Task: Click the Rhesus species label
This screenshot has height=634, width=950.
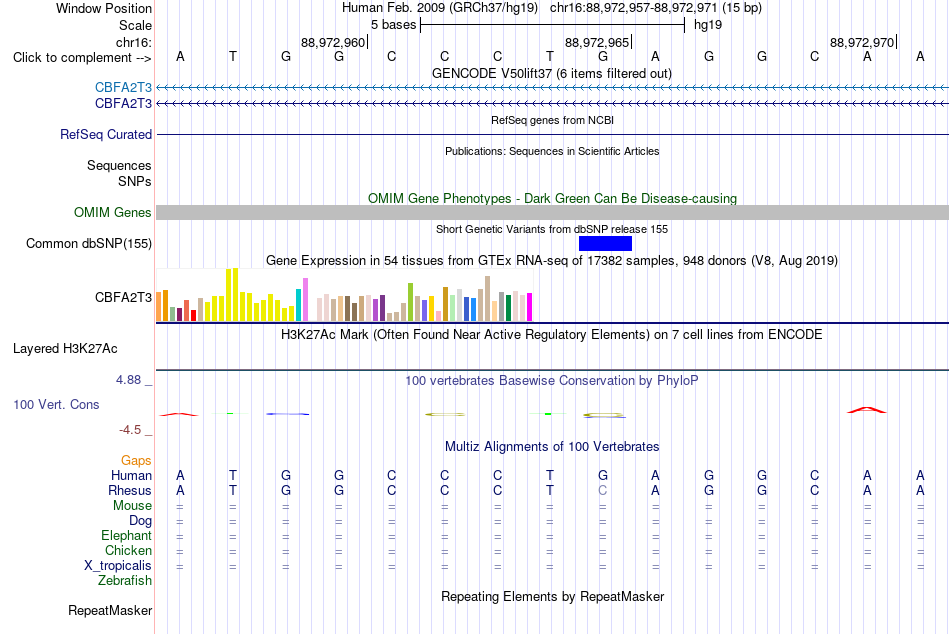Action: (130, 490)
